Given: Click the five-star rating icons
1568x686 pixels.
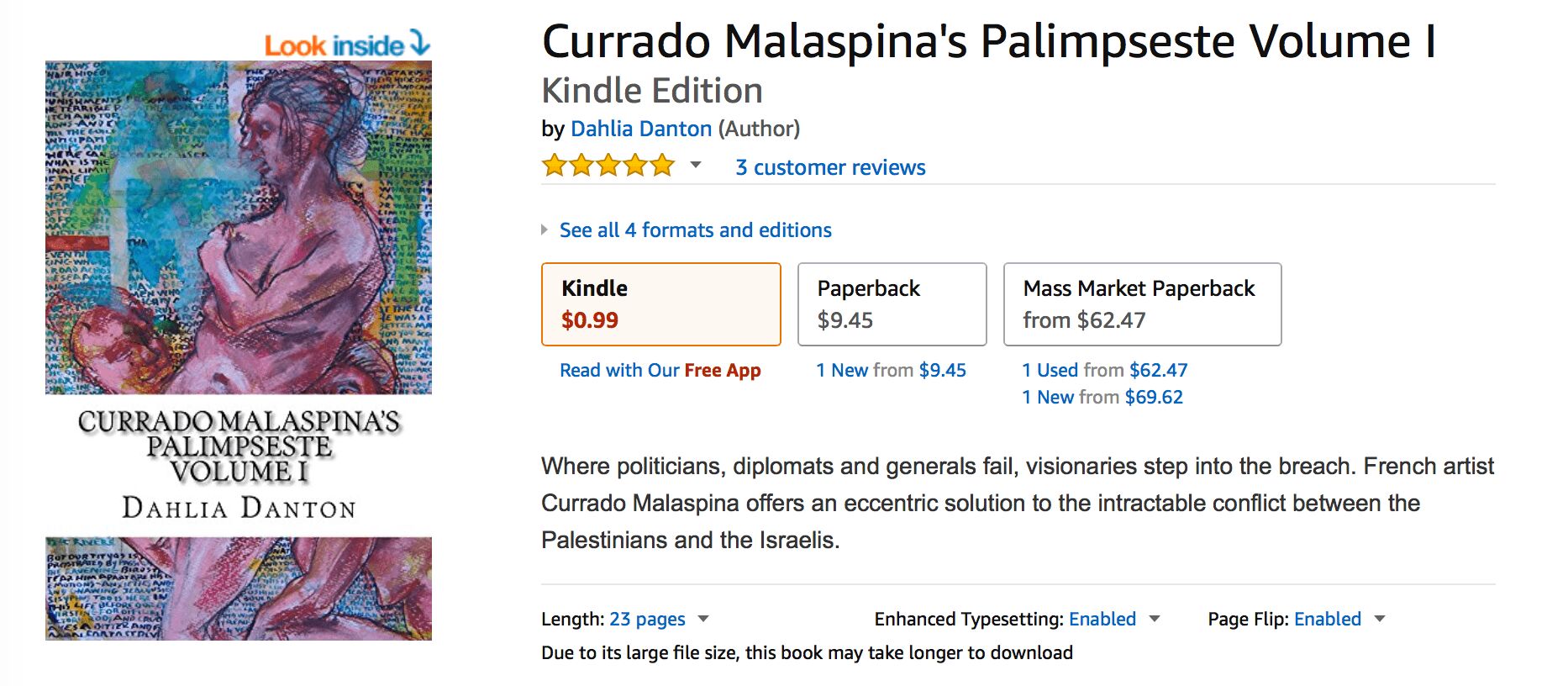Looking at the screenshot, I should click(x=608, y=166).
